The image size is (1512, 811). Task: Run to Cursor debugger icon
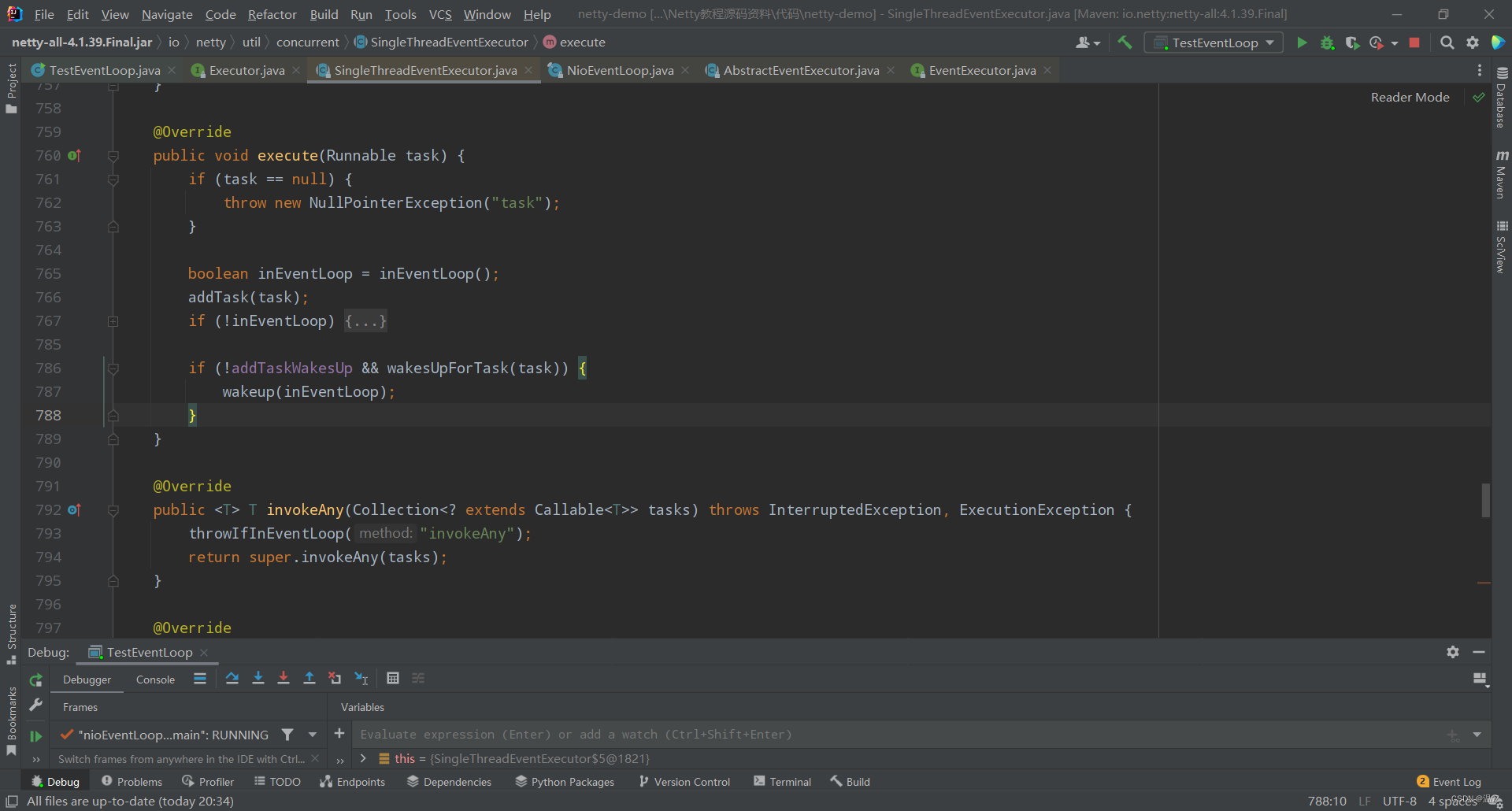[361, 678]
